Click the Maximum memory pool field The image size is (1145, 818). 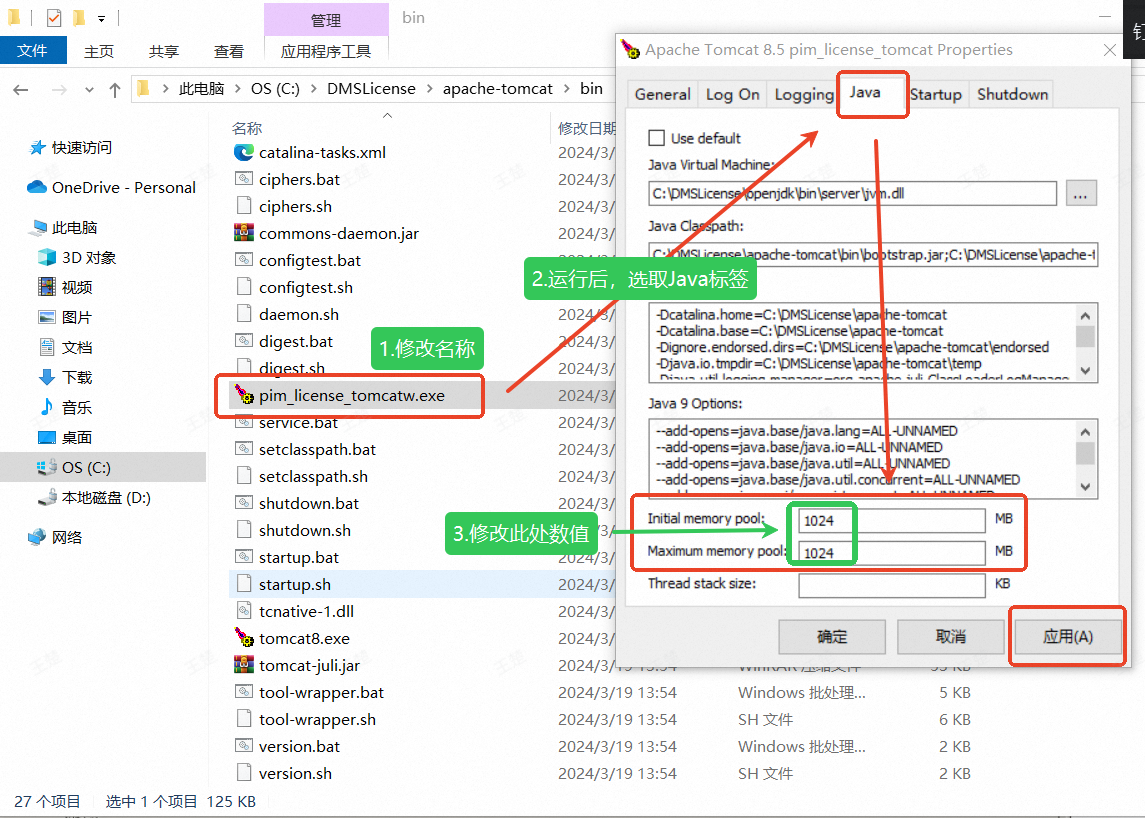tap(892, 552)
